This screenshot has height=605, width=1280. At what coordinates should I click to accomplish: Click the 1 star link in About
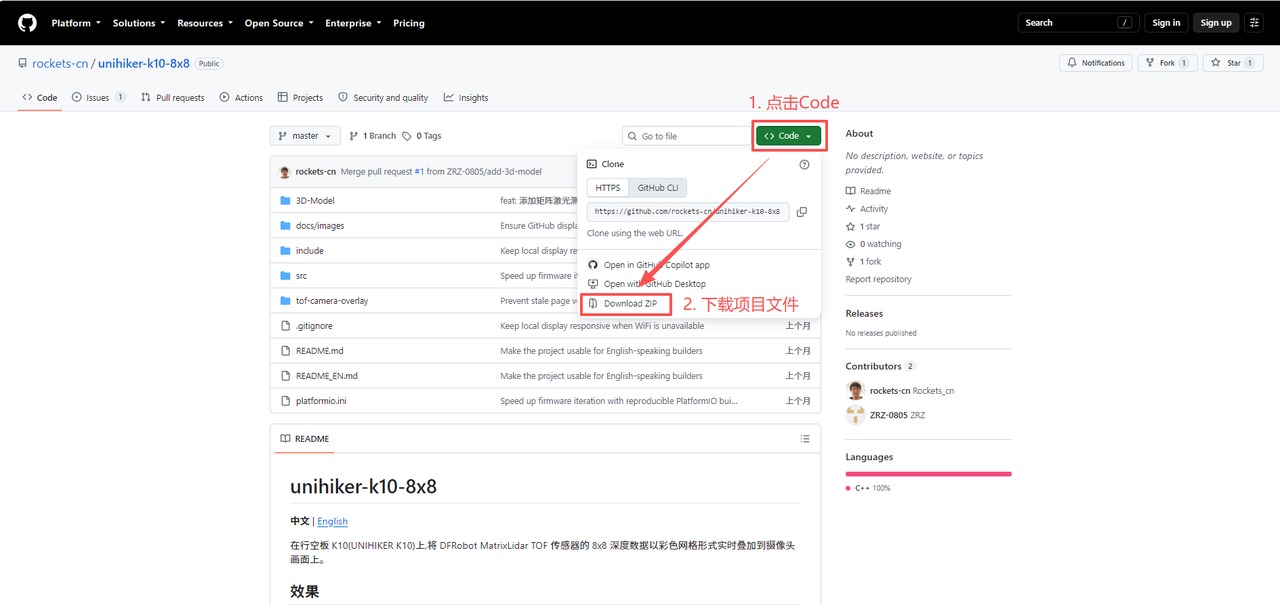point(863,227)
